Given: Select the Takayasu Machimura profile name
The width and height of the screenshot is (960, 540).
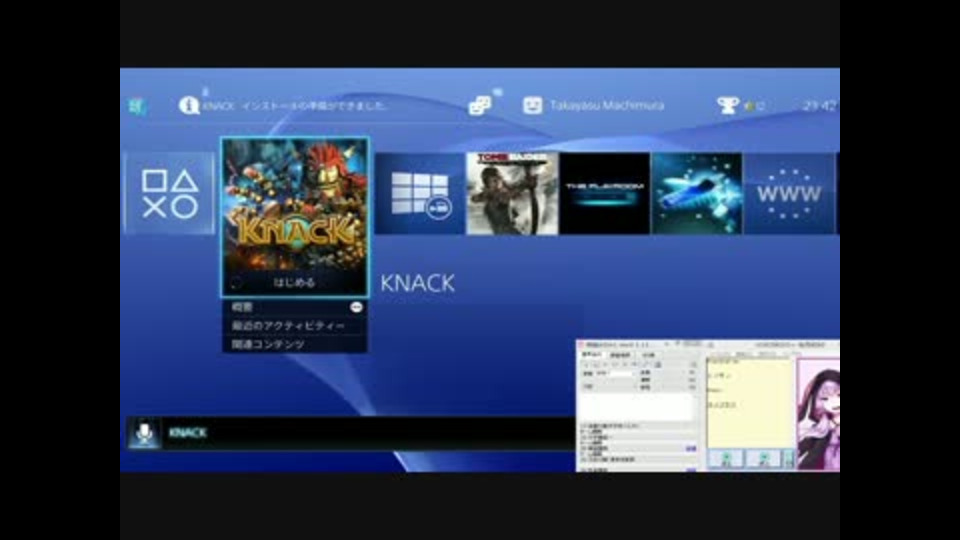Looking at the screenshot, I should [x=607, y=105].
